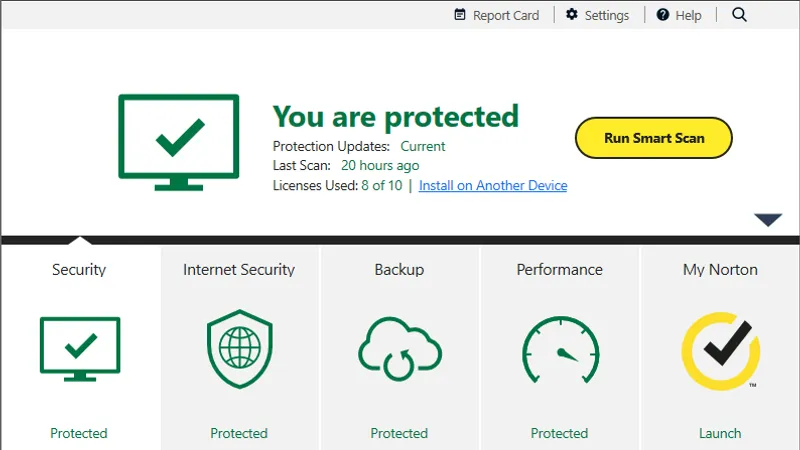This screenshot has width=800, height=450.
Task: Click the Security monitor checkmark icon
Action: tap(79, 349)
